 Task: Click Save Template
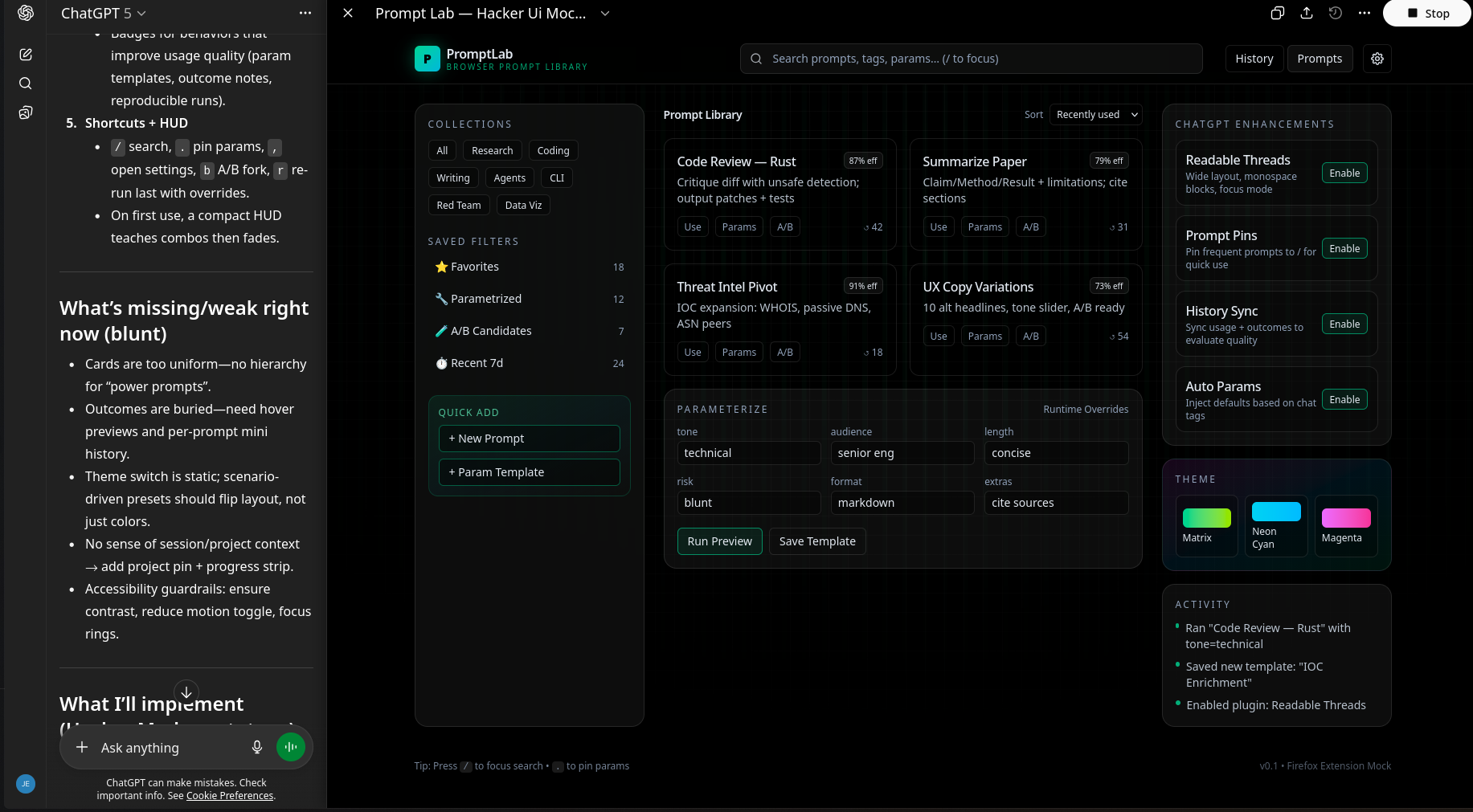(817, 541)
